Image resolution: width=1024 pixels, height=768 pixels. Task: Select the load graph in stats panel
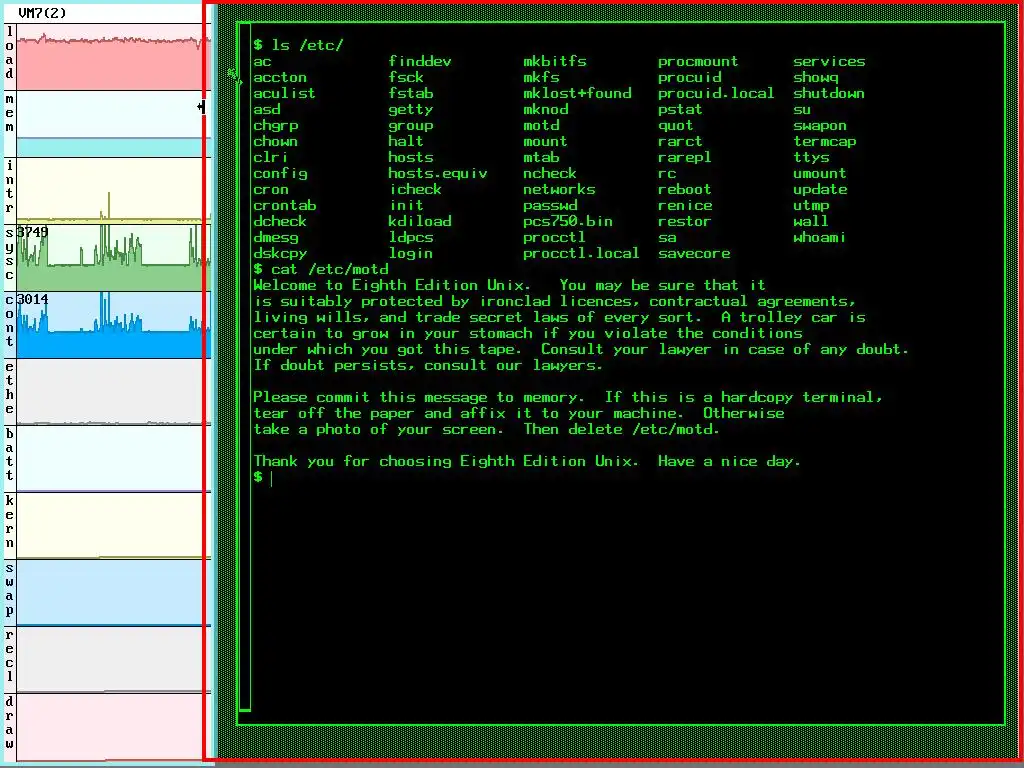click(113, 57)
